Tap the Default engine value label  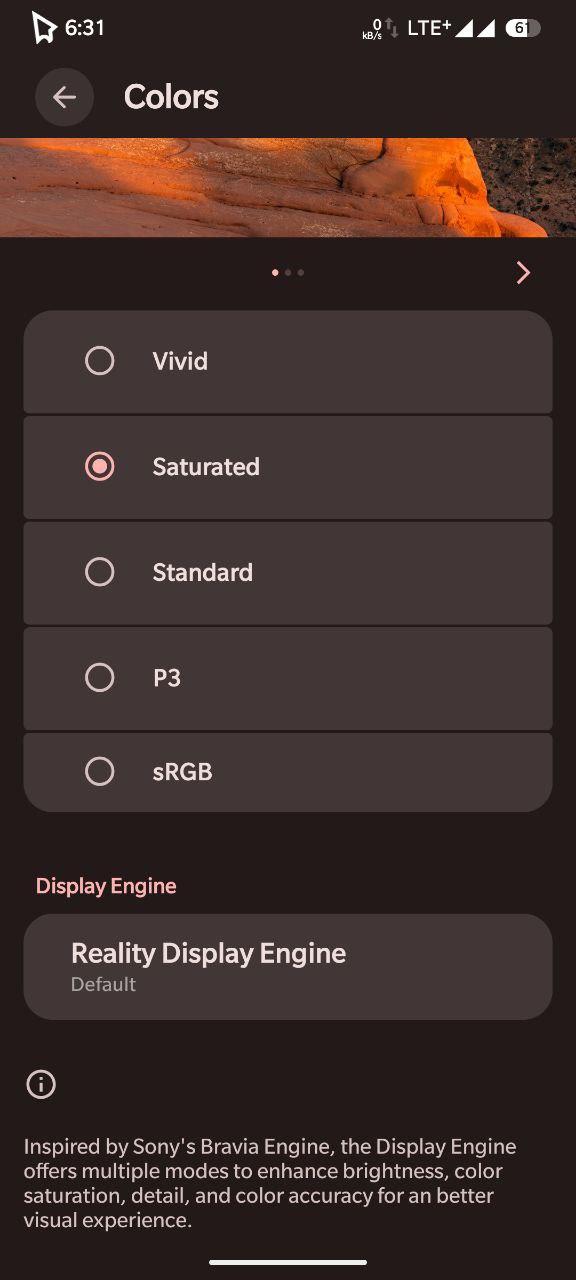click(x=103, y=984)
